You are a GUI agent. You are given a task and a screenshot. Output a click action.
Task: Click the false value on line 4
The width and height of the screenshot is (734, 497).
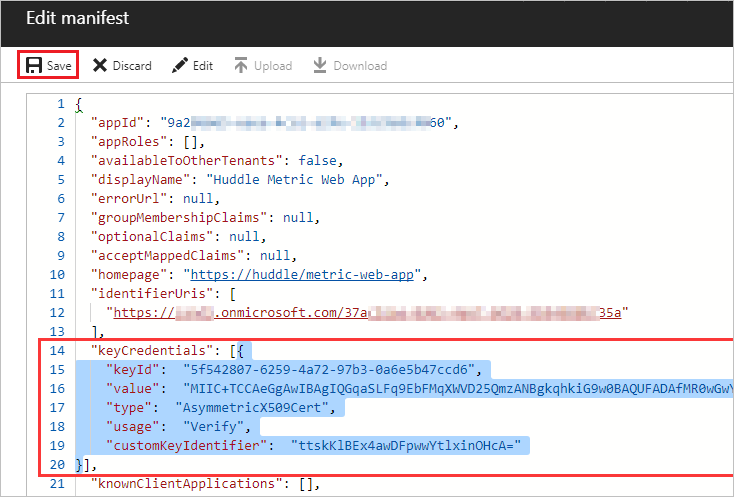[317, 161]
